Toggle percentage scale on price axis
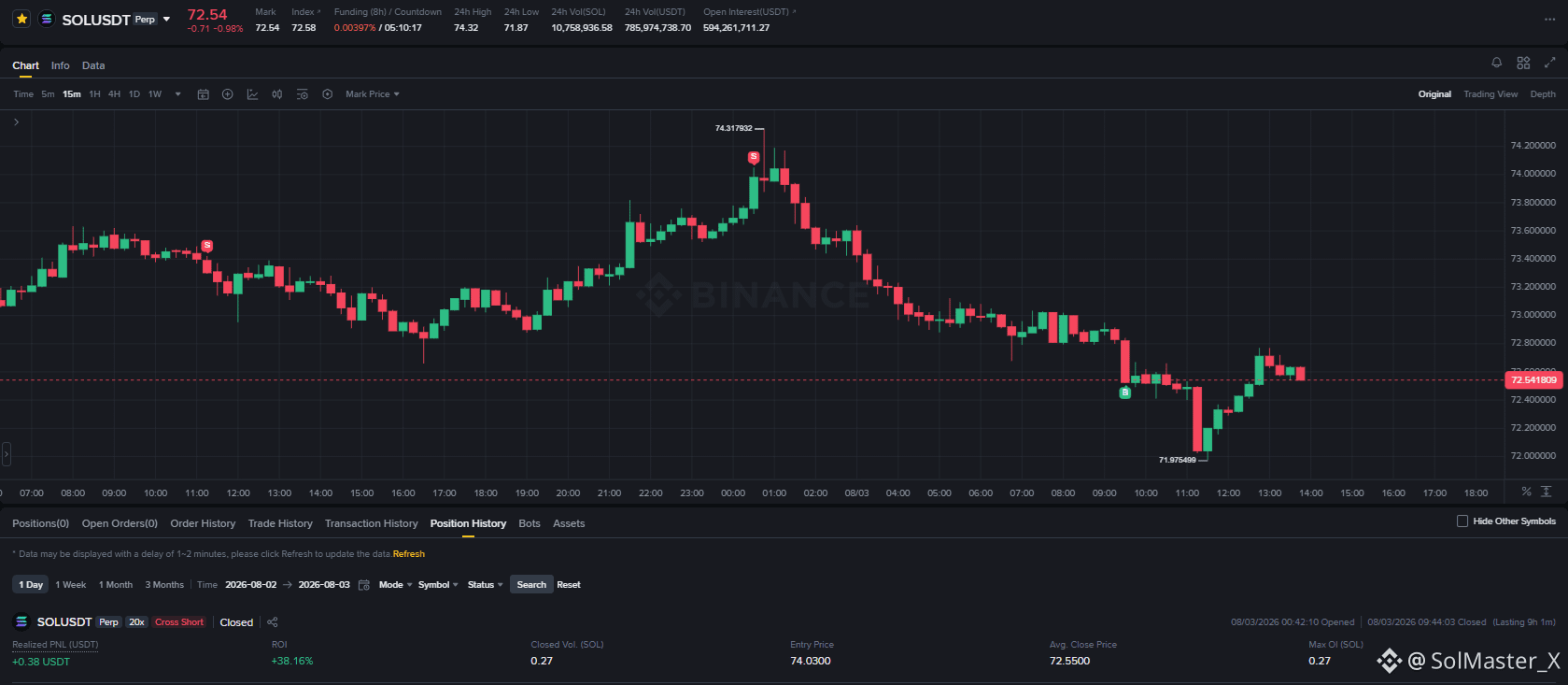The width and height of the screenshot is (1568, 685). [1526, 492]
